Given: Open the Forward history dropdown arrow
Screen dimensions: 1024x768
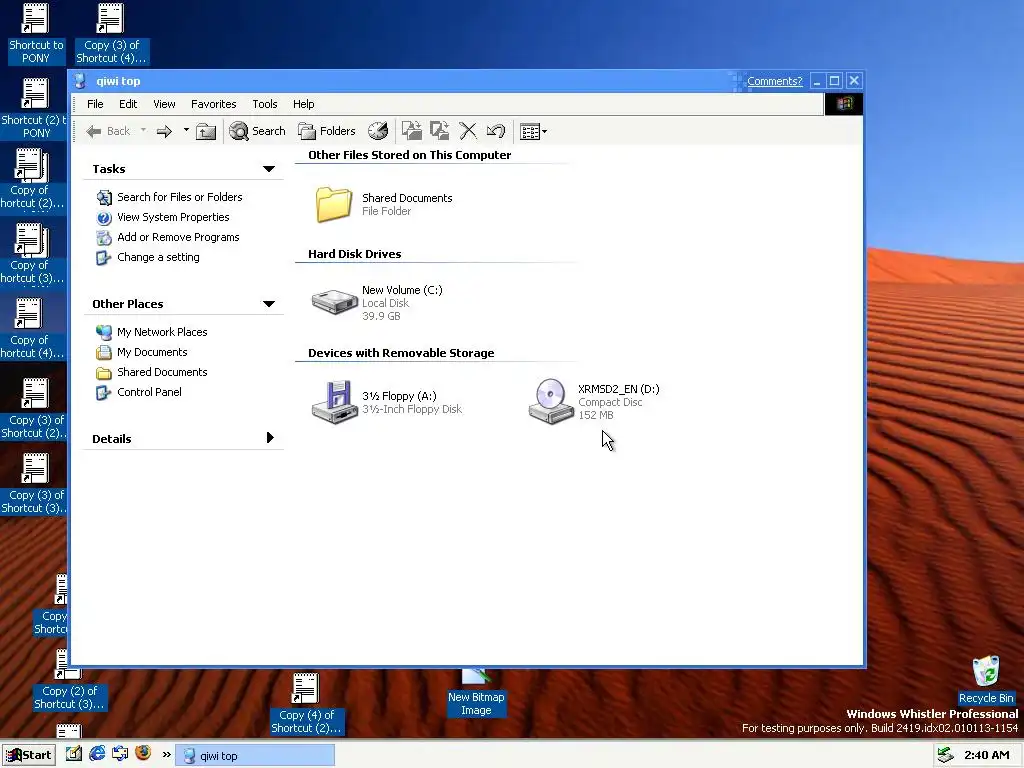Looking at the screenshot, I should tap(186, 131).
